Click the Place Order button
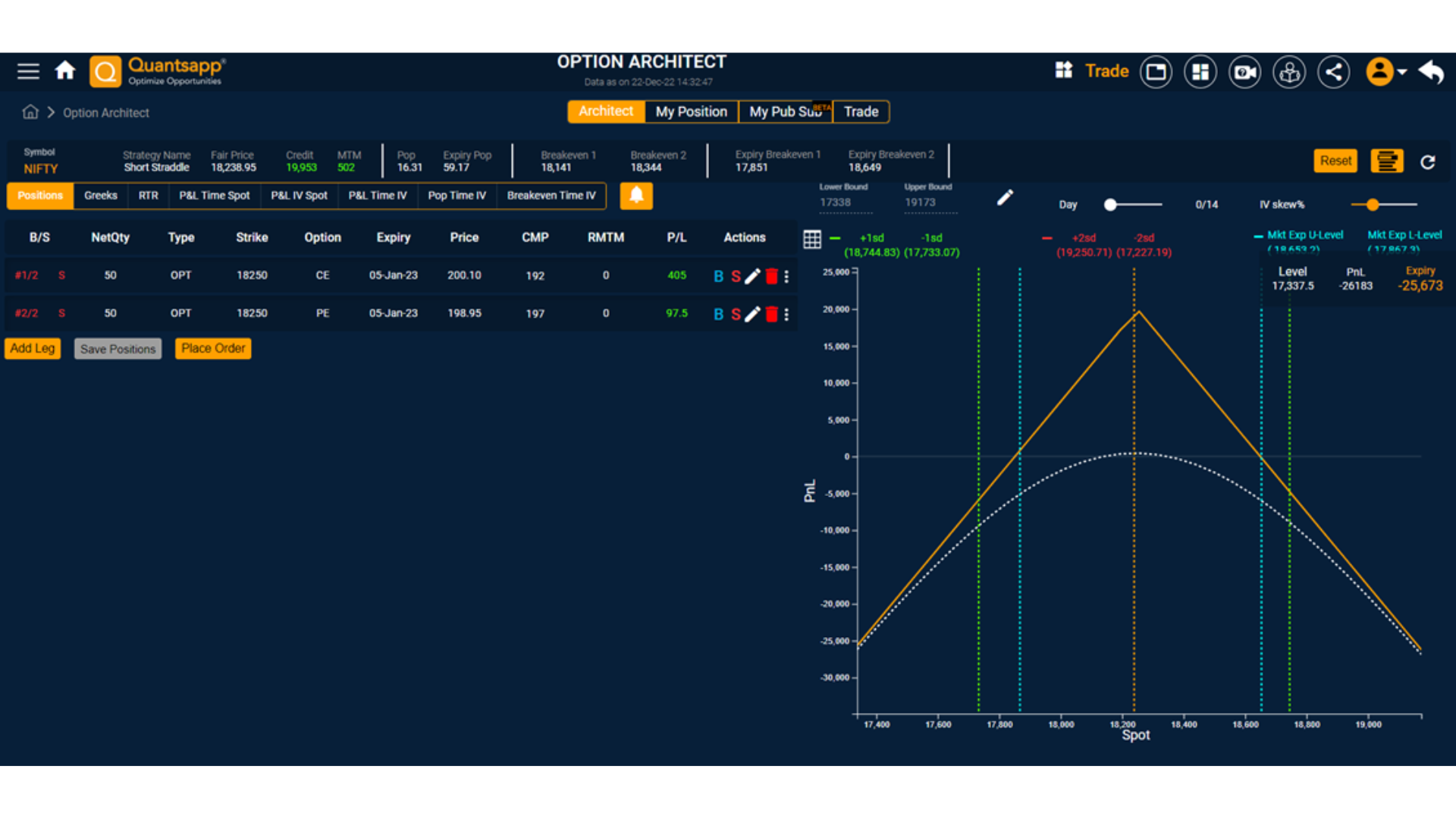The height and width of the screenshot is (819, 1456). point(213,348)
